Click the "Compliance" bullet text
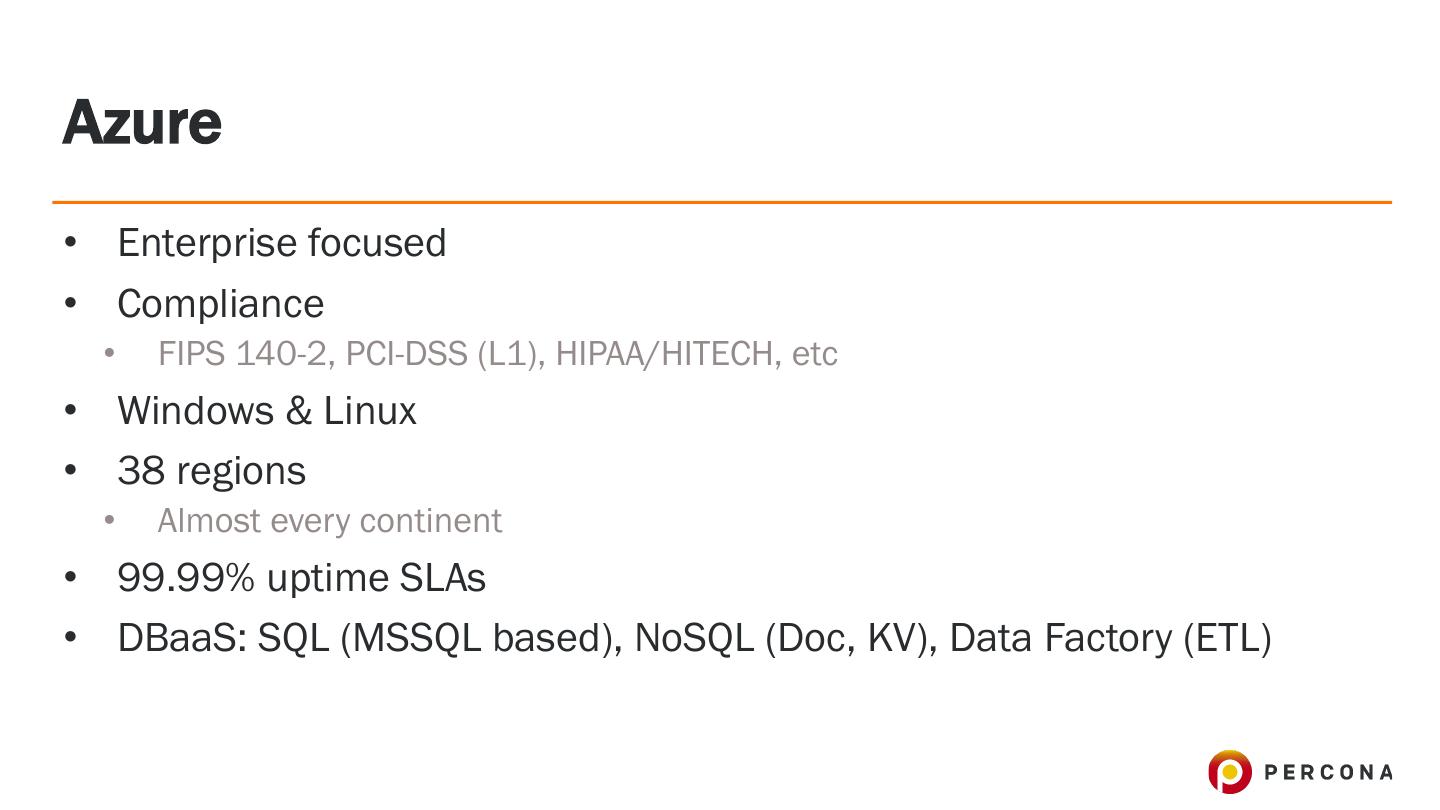Screen dimensions: 1440x810 click(220, 304)
